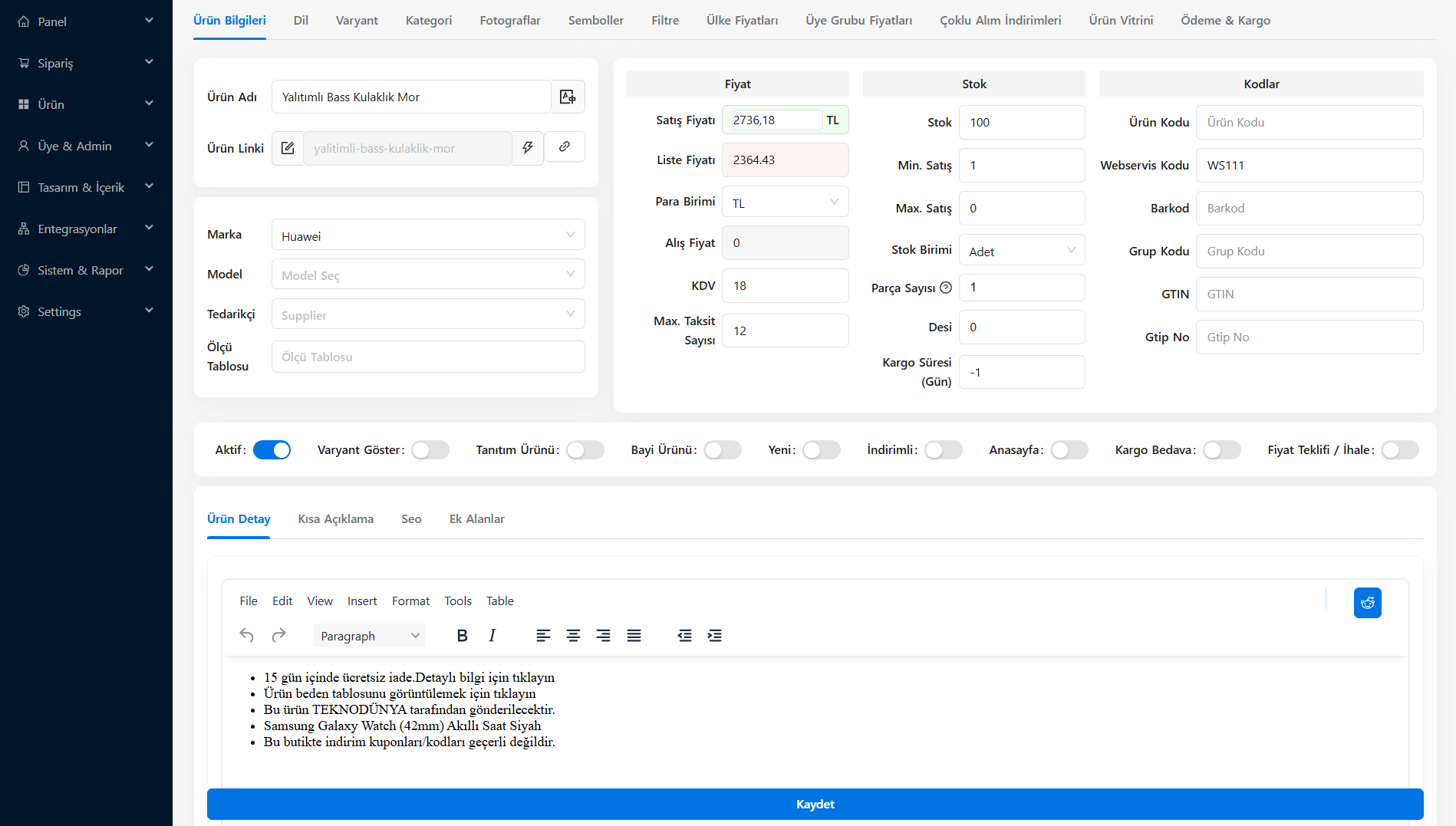Switch to the Kategori tab
Viewport: 1456px width, 826px height.
[429, 21]
